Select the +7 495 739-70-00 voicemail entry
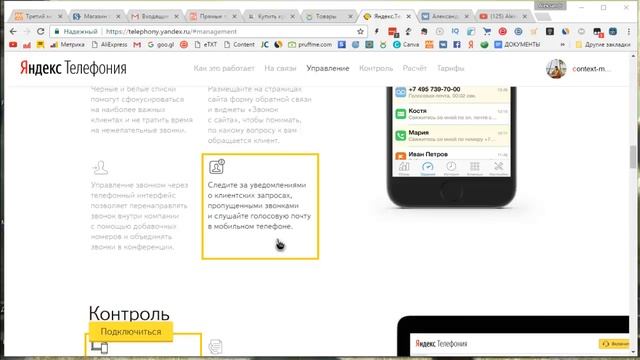640x360 pixels. coord(451,93)
